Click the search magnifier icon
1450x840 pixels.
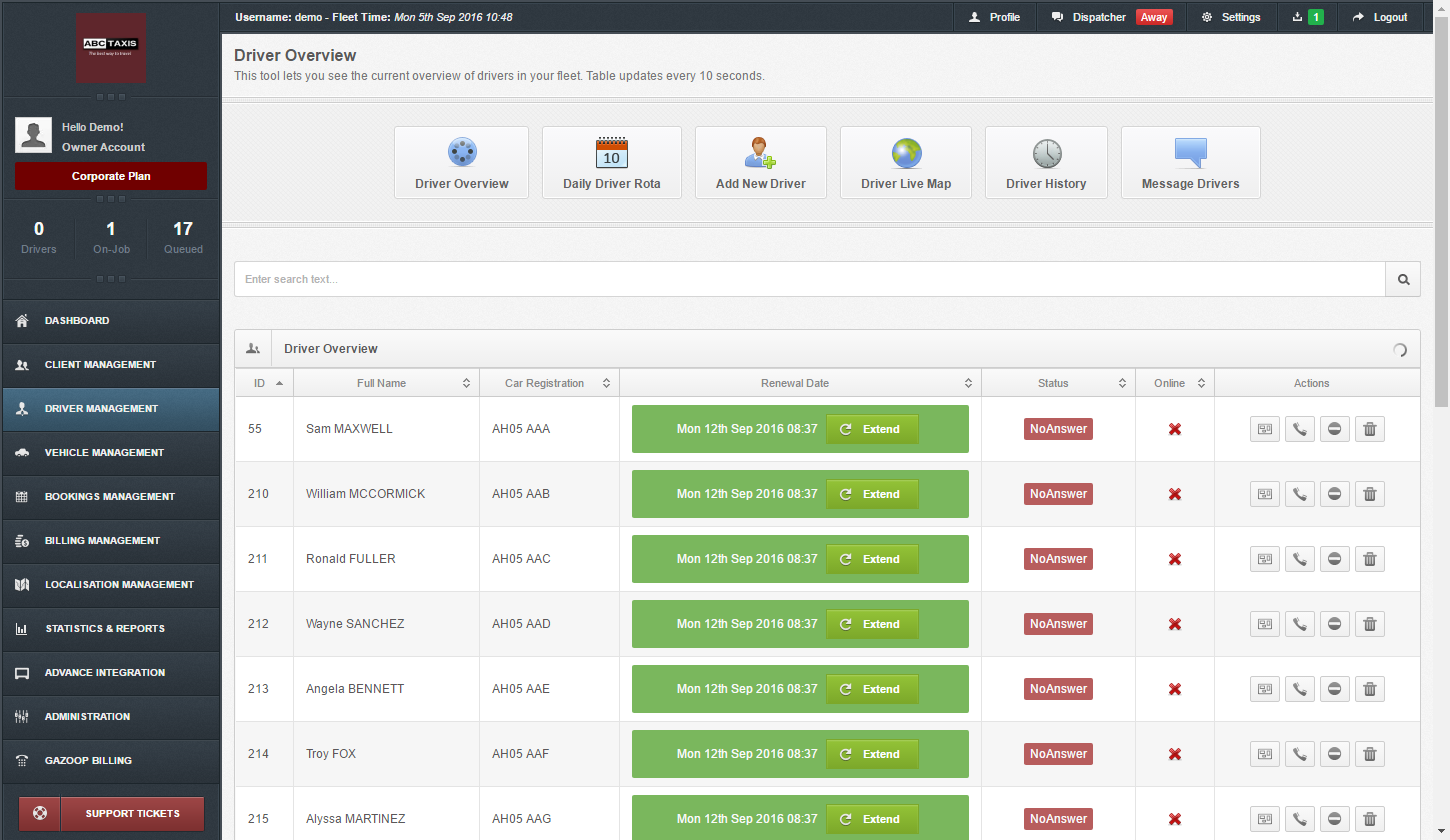(1402, 279)
